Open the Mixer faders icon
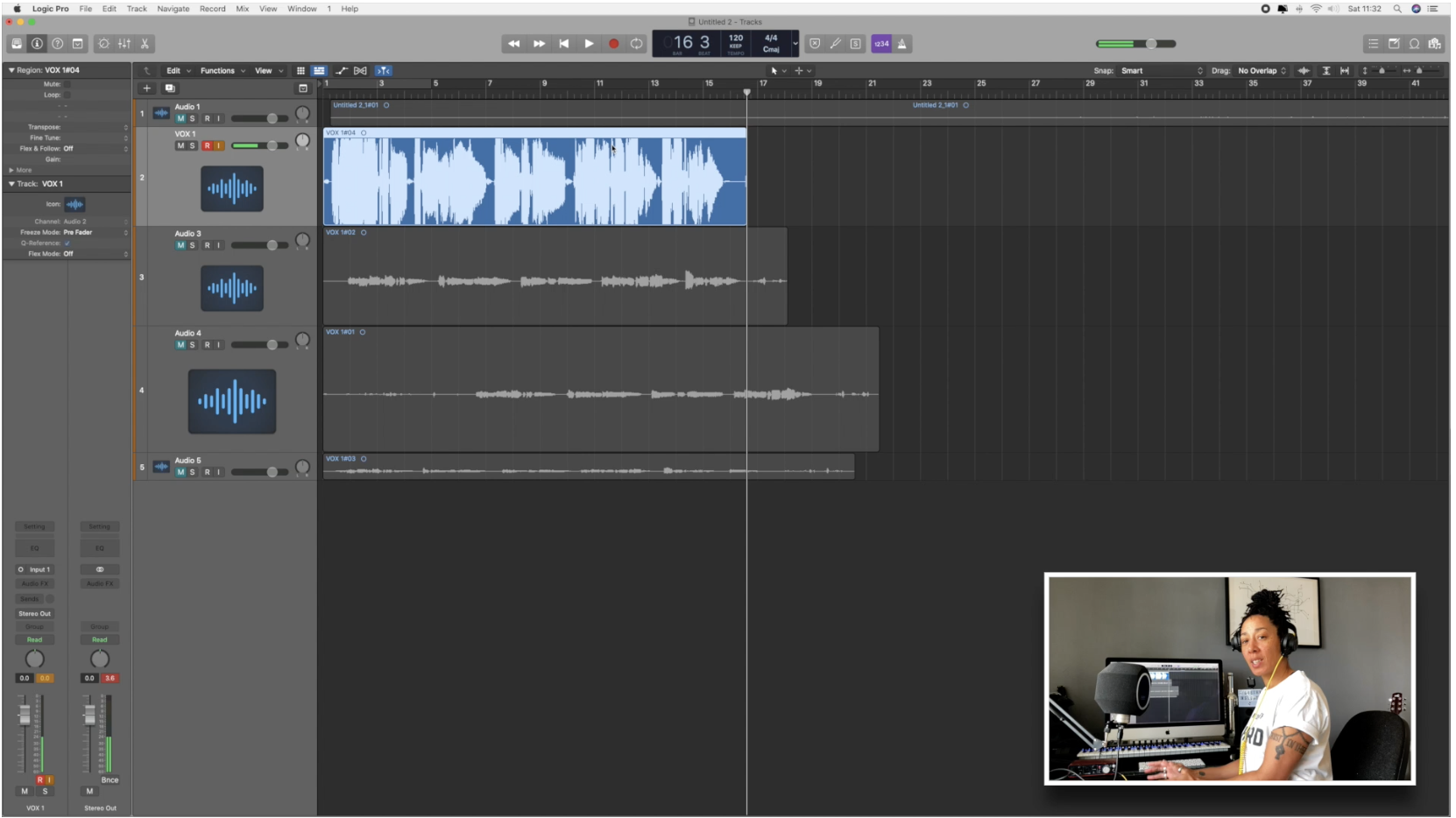The image size is (1456, 818). pos(124,44)
